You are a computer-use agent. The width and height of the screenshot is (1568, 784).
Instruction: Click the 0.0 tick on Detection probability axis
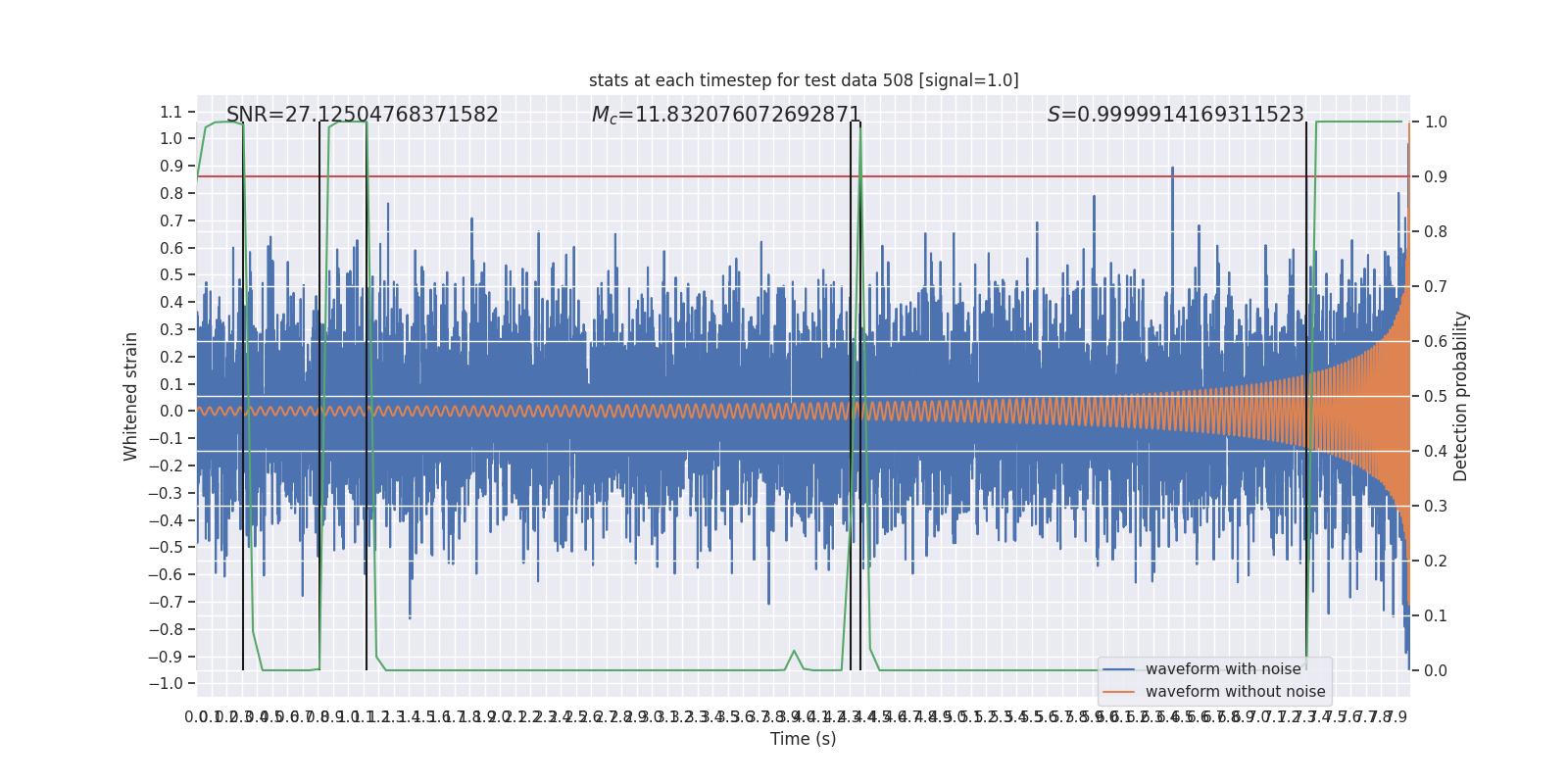point(1436,670)
